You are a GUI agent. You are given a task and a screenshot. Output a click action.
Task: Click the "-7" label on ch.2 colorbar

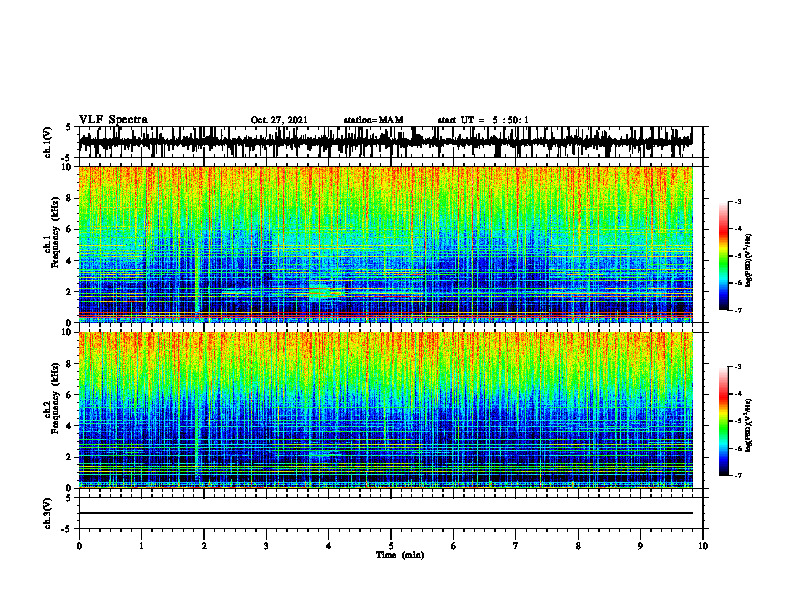pyautogui.click(x=737, y=476)
